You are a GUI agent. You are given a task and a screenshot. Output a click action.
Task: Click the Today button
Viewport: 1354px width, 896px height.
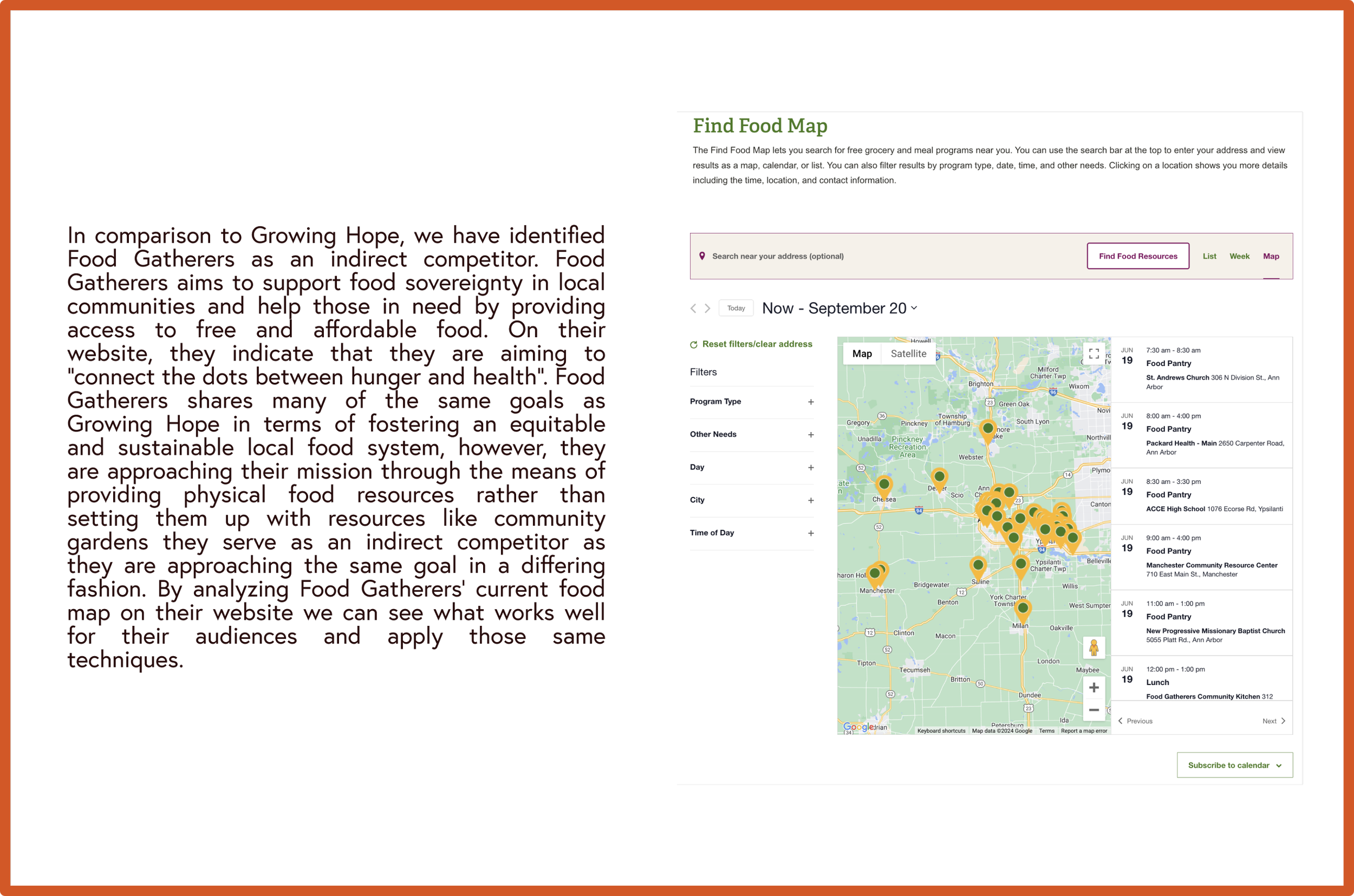click(x=736, y=309)
